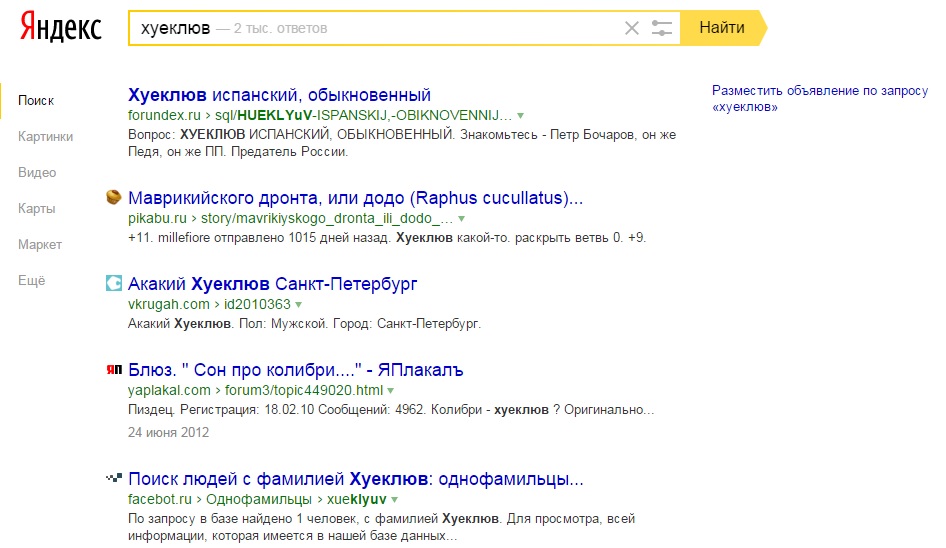
Task: Click the vkrugah favicon icon
Action: pyautogui.click(x=113, y=283)
